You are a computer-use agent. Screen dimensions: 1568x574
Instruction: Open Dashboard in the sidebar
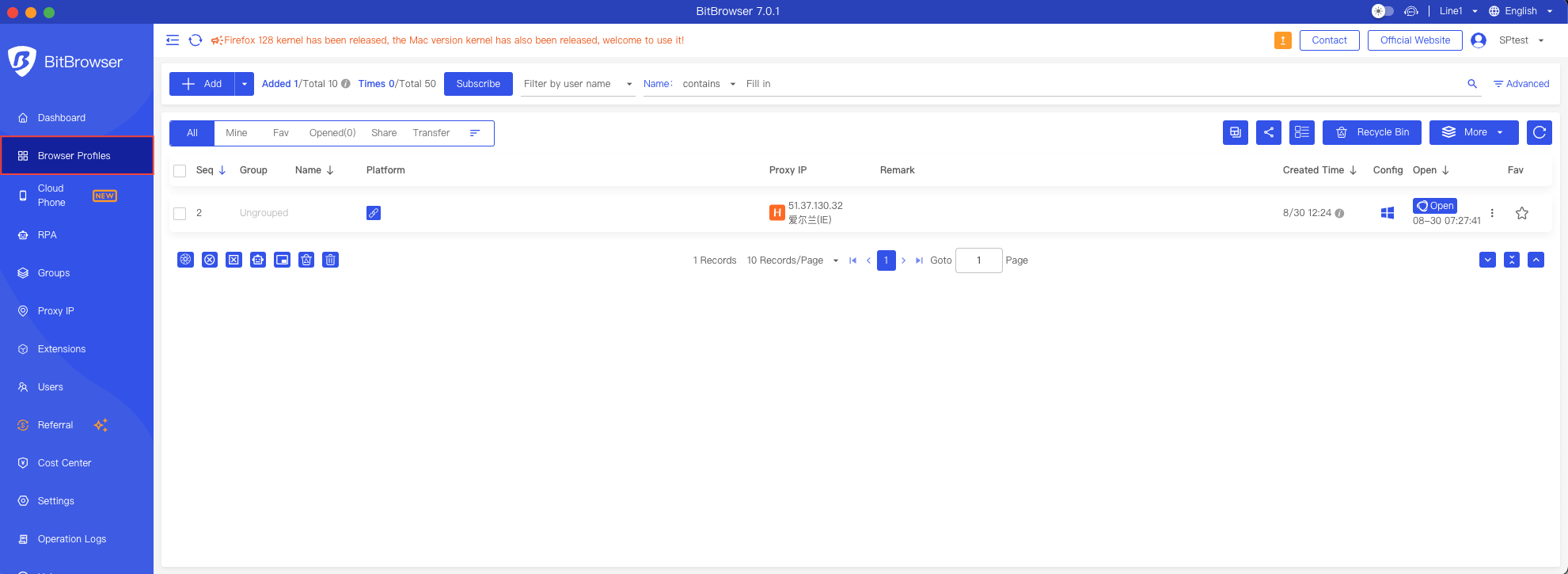point(77,118)
